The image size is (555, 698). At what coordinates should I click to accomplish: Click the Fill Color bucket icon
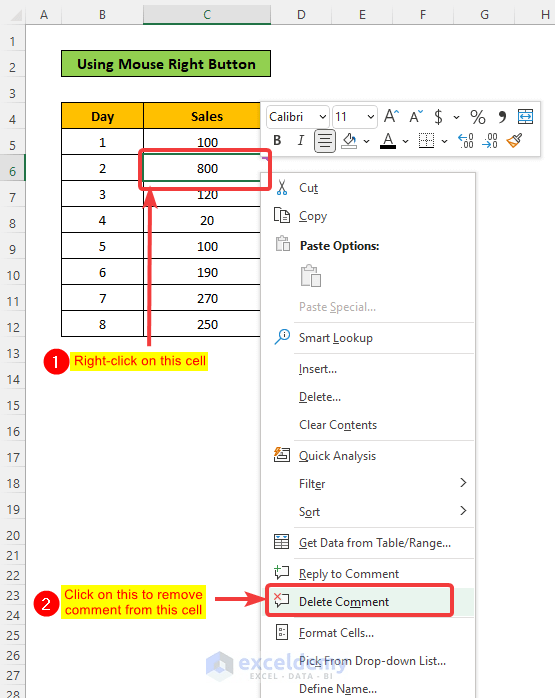coord(349,141)
